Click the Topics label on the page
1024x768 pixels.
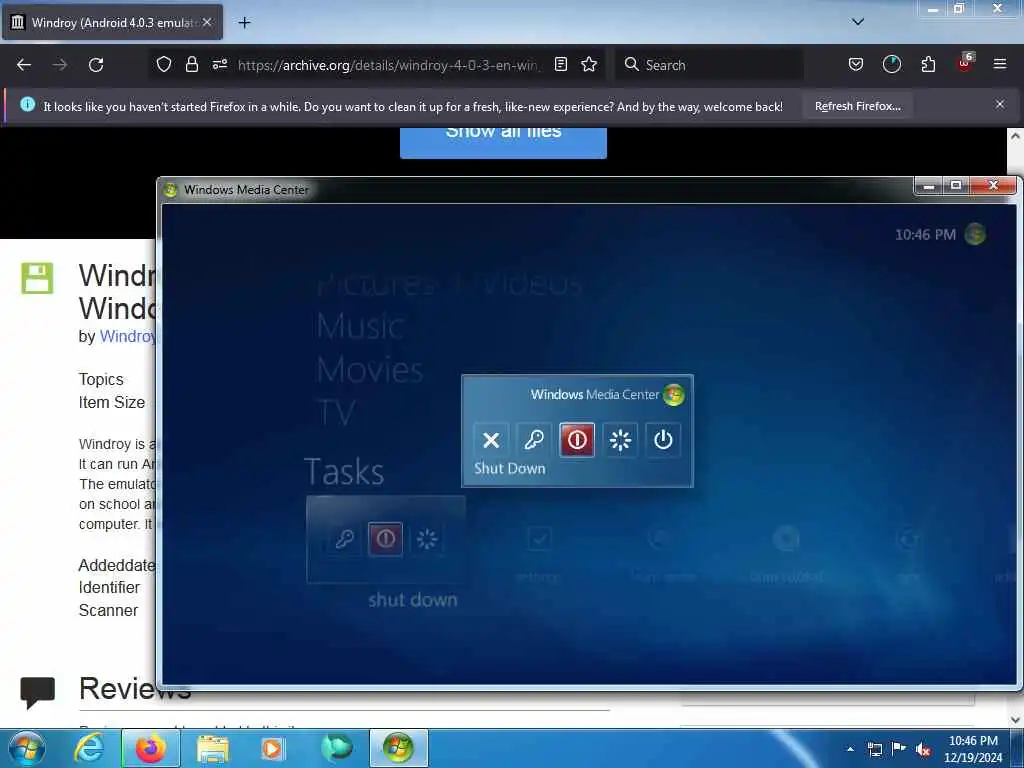point(101,379)
